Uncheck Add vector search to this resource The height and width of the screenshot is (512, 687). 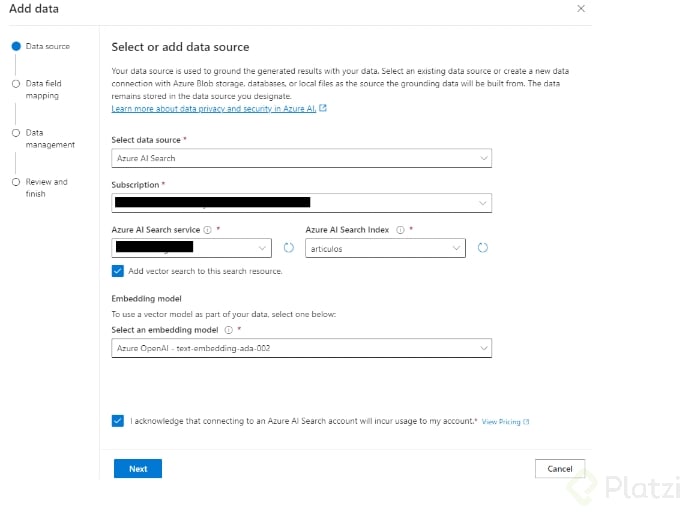[118, 271]
